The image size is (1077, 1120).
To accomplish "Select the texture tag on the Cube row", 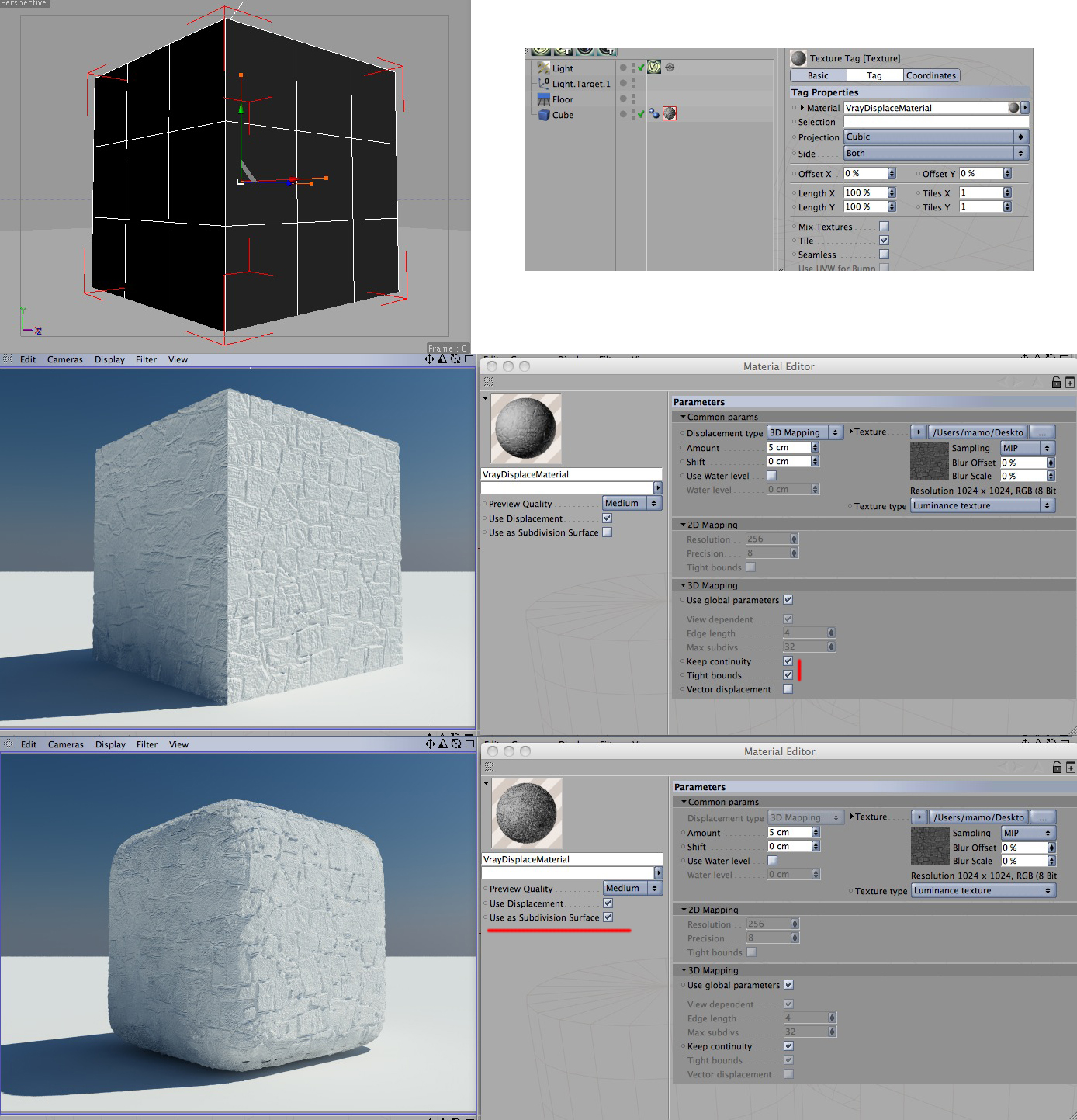I will (x=670, y=113).
